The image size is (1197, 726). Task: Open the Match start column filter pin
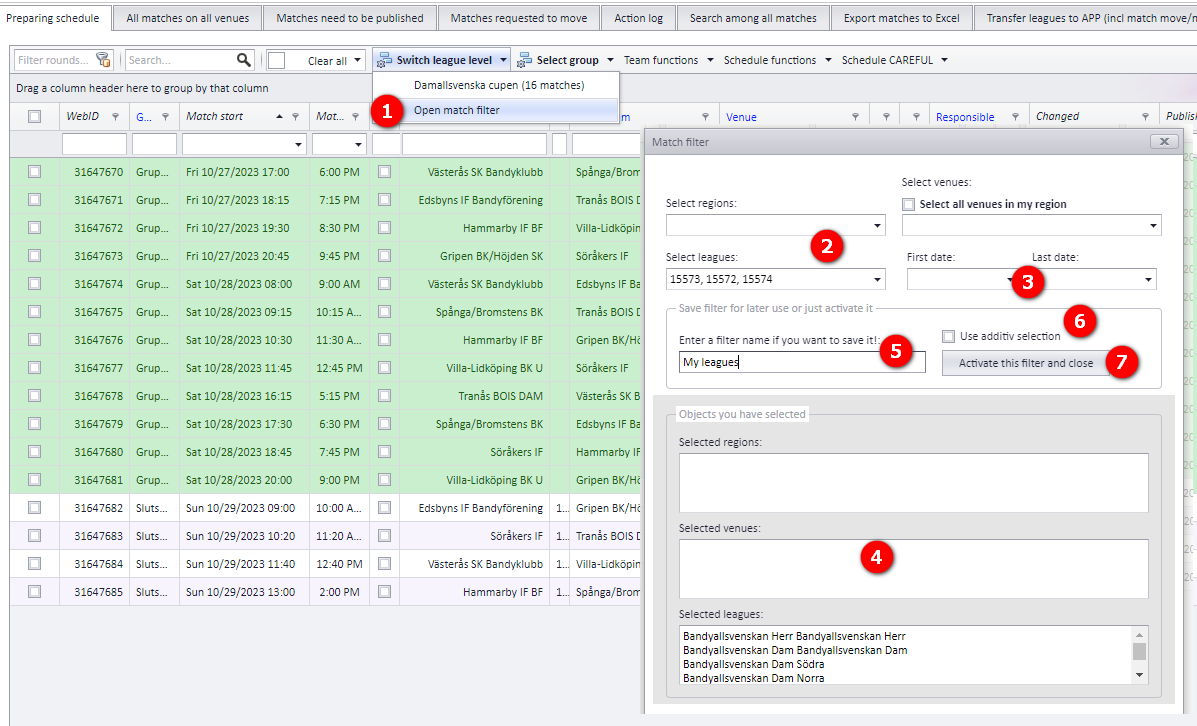click(x=295, y=117)
